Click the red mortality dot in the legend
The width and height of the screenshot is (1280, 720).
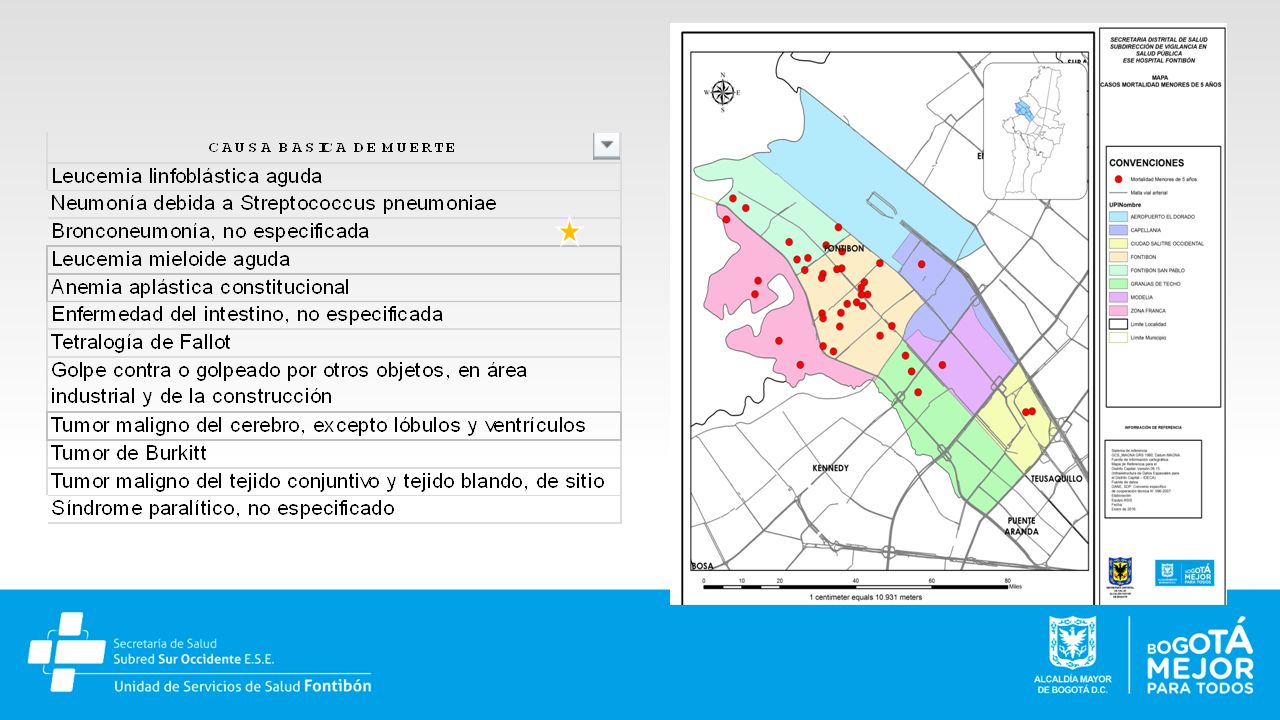tap(1117, 178)
